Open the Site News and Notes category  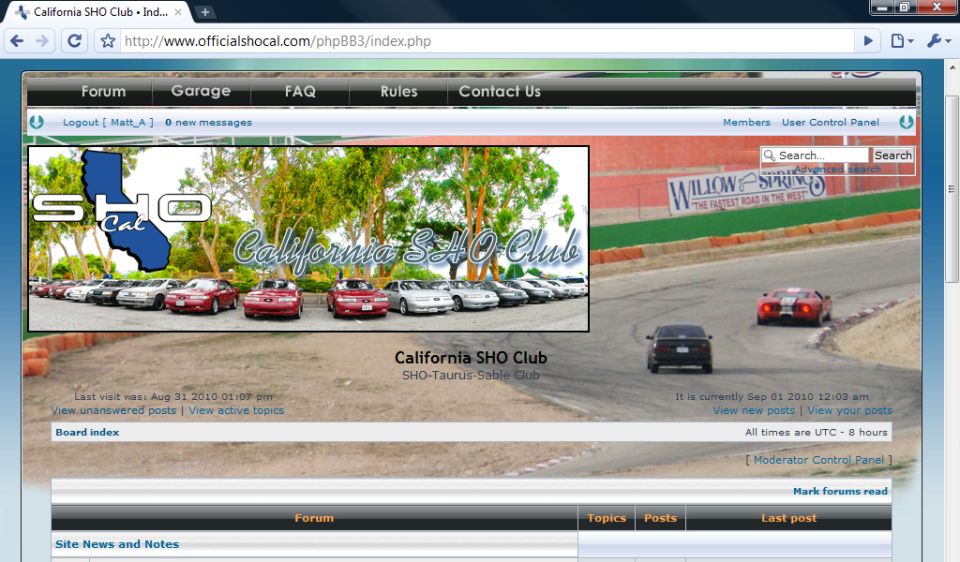coord(117,544)
